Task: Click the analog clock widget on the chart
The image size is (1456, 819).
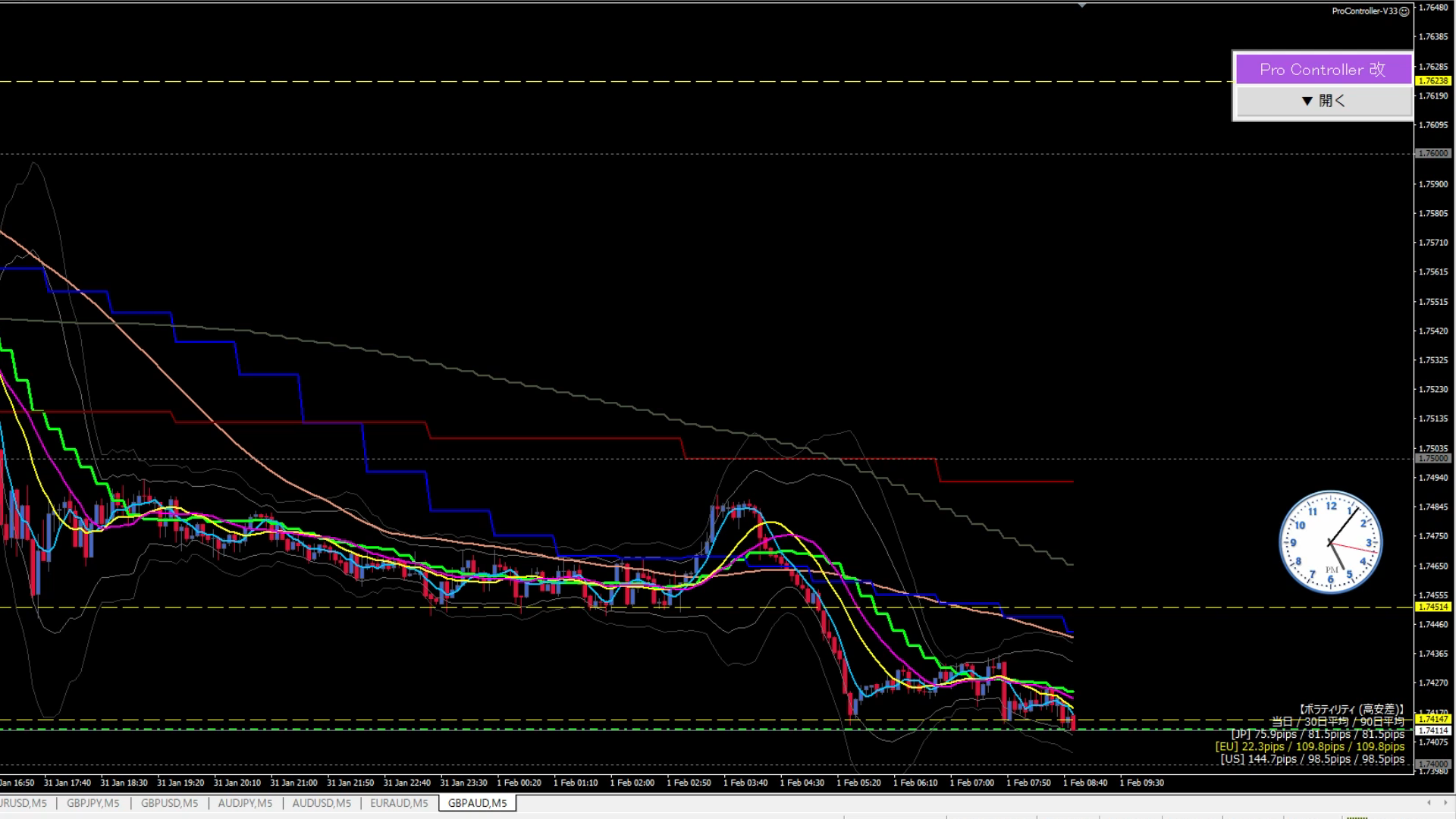Action: [x=1331, y=542]
